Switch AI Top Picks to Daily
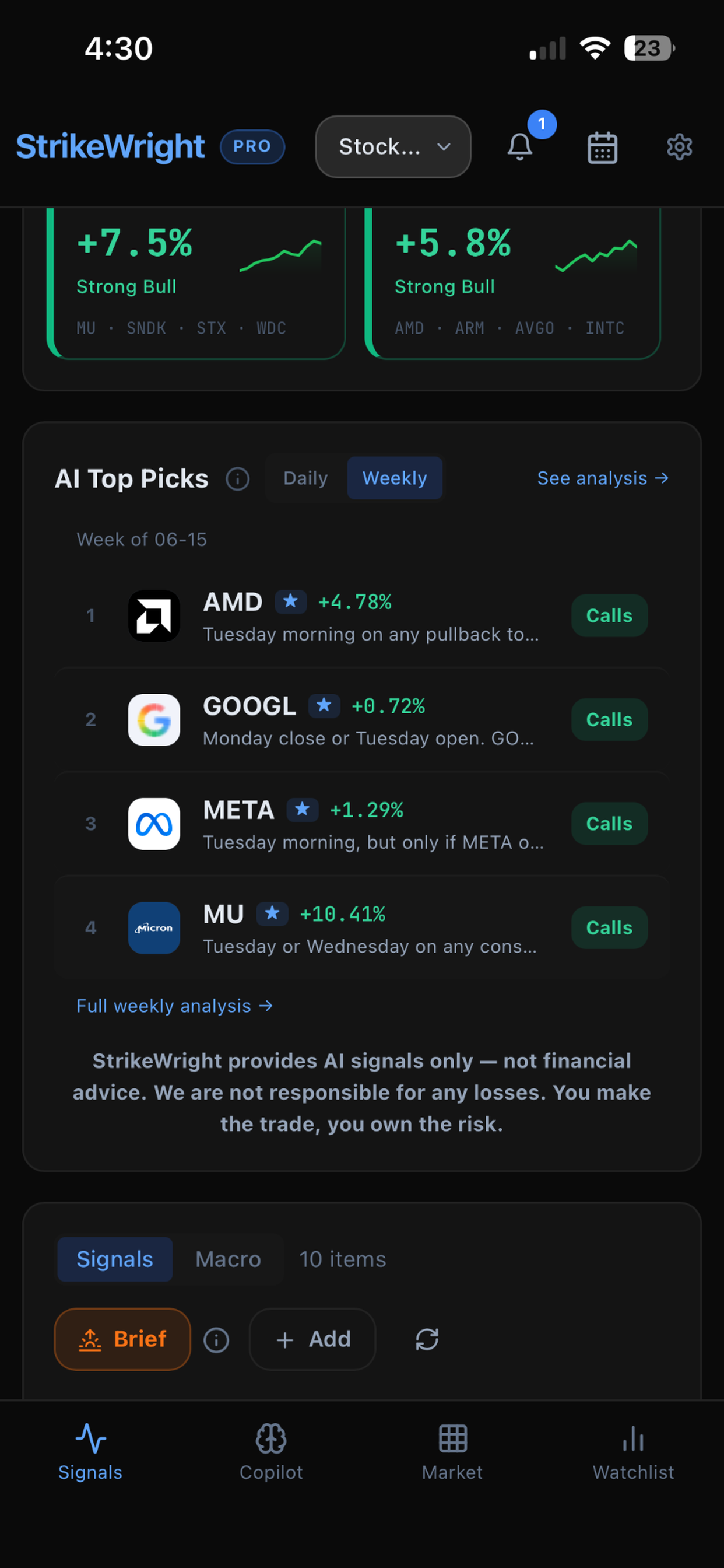The height and width of the screenshot is (1568, 724). pyautogui.click(x=305, y=478)
